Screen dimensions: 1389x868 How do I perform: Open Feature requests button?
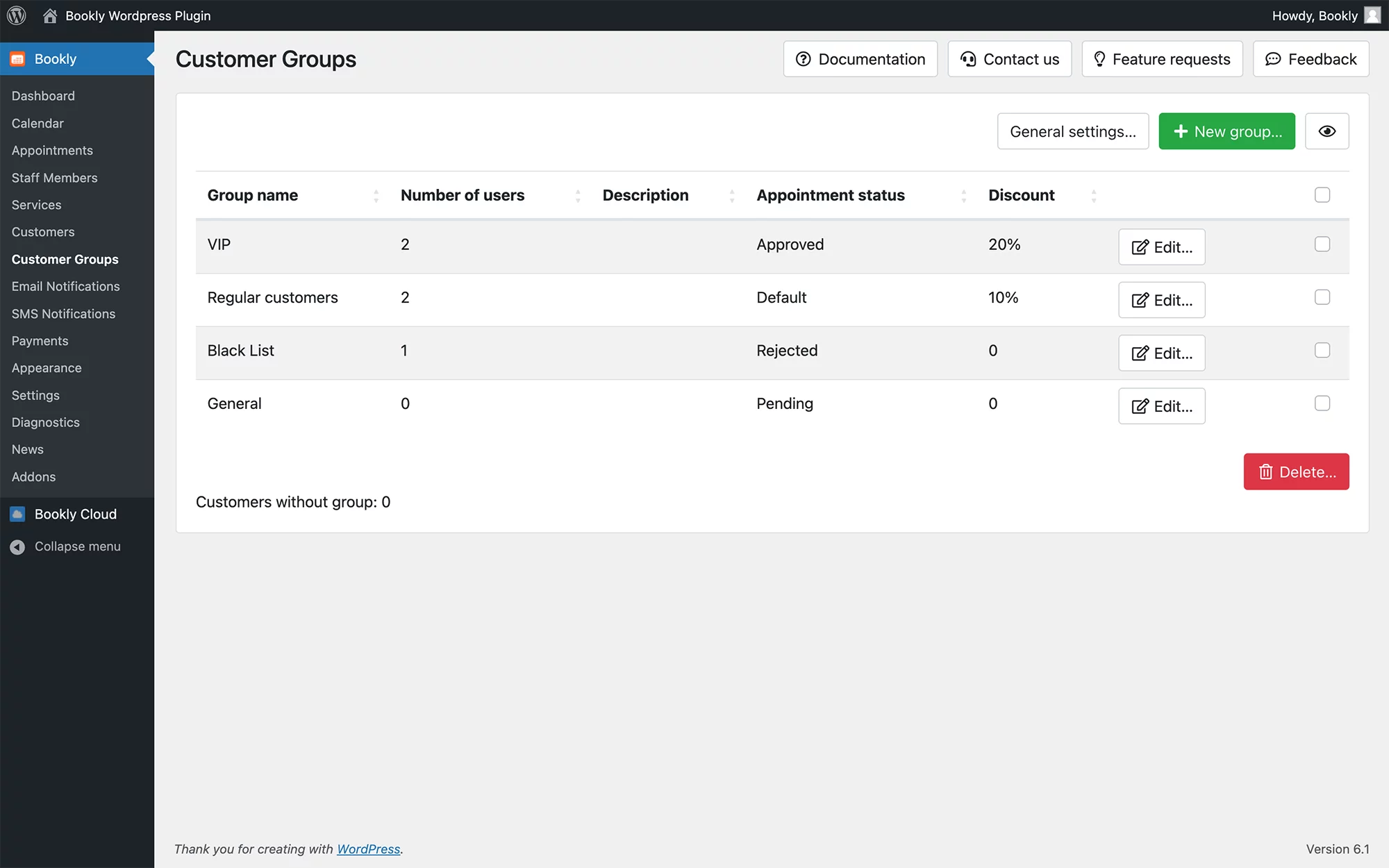pyautogui.click(x=1162, y=59)
